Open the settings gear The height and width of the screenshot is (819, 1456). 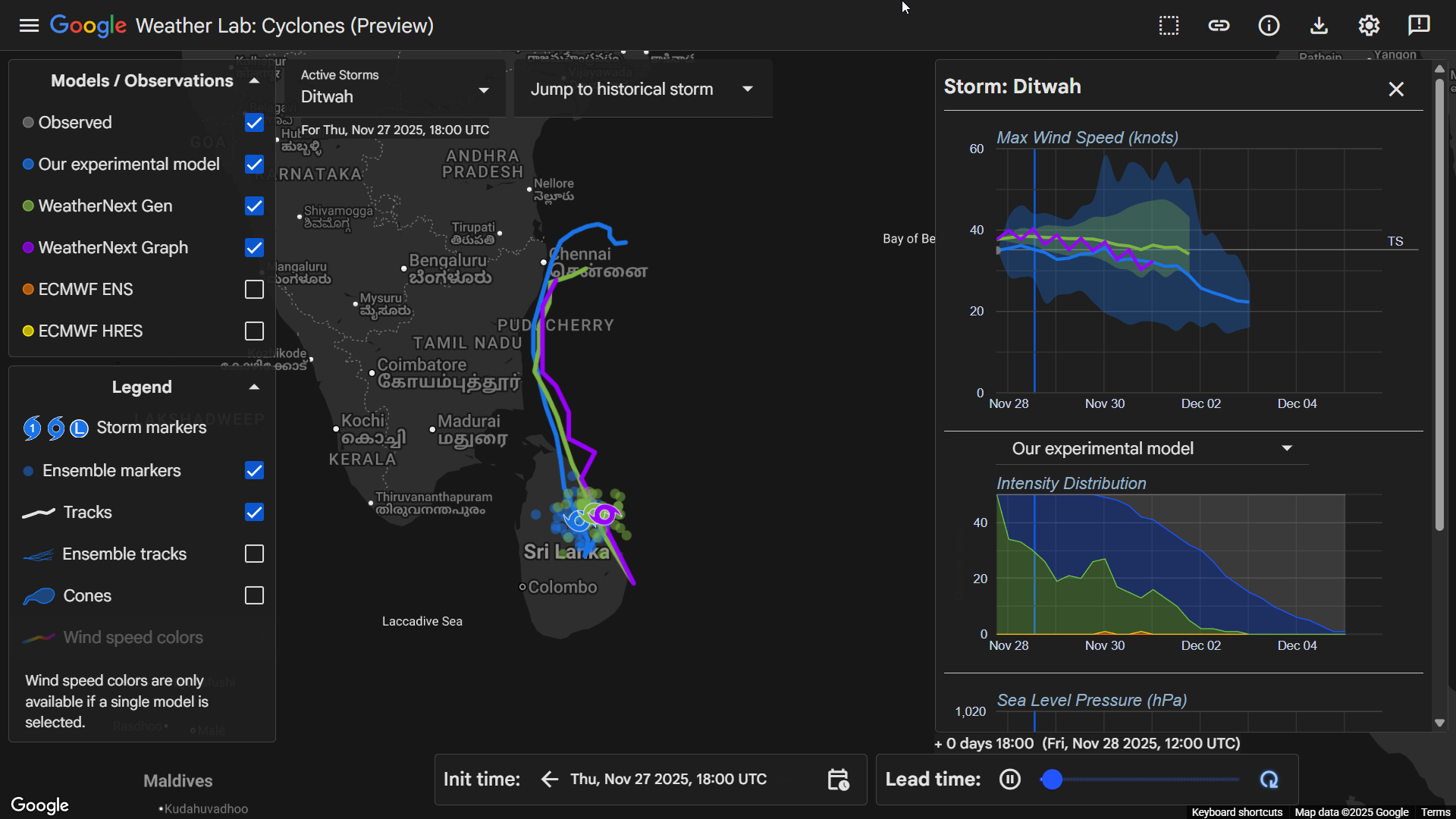pos(1370,25)
